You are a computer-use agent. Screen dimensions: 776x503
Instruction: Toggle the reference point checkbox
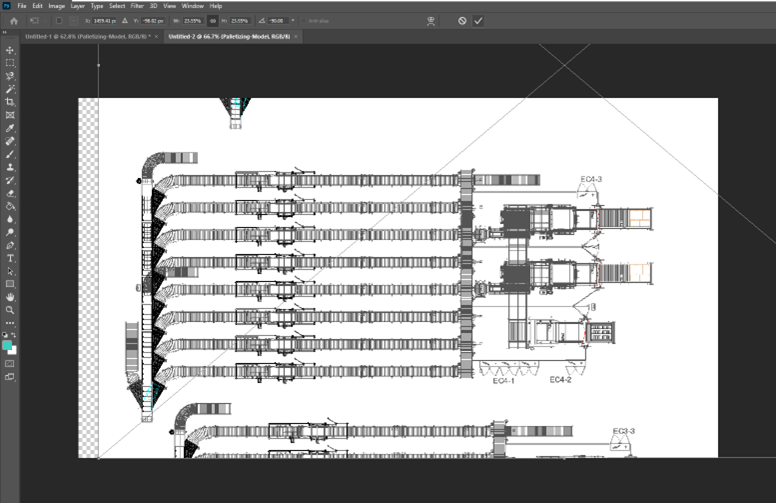[x=59, y=21]
